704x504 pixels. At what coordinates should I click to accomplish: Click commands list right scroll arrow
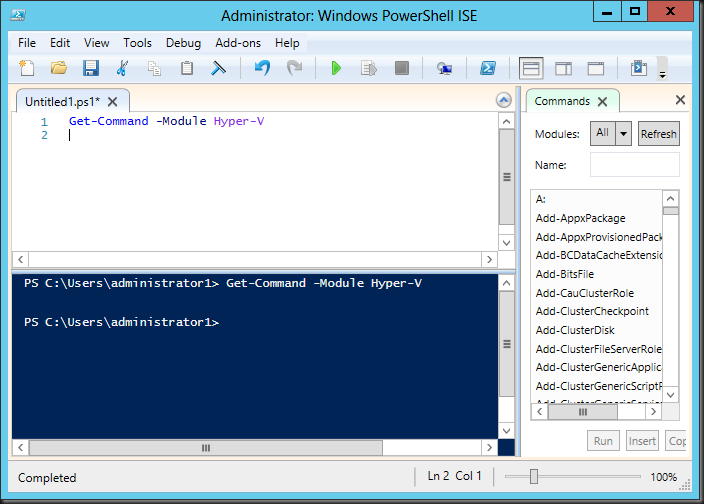coord(653,412)
